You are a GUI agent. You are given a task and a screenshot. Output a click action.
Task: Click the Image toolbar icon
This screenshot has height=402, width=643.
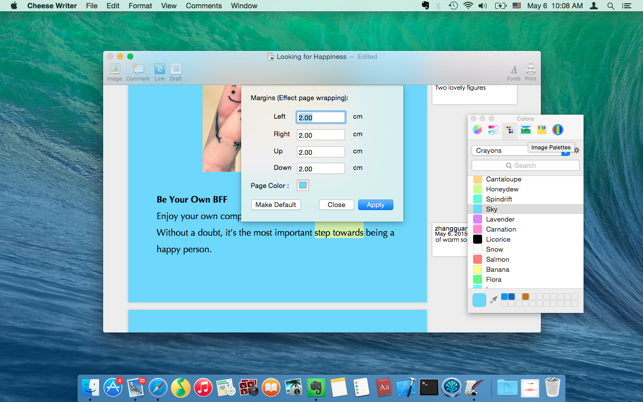click(x=114, y=72)
